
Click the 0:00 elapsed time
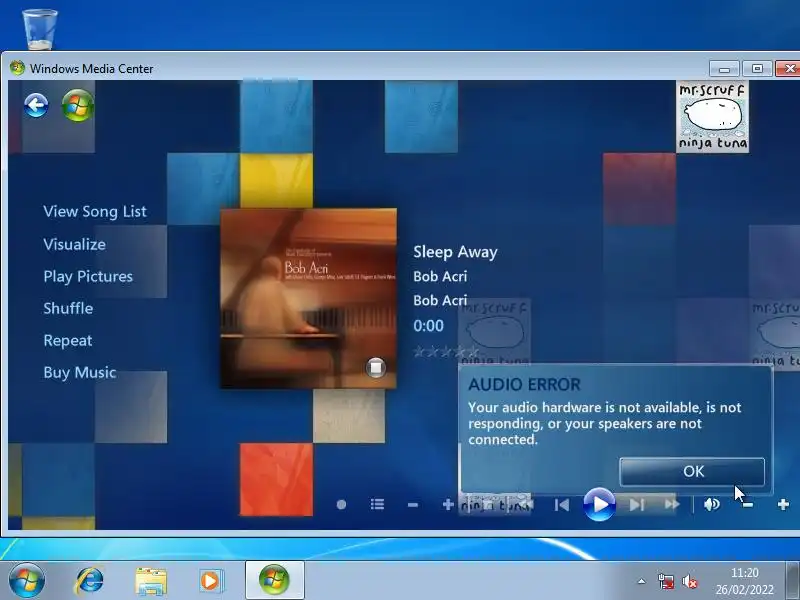point(429,326)
